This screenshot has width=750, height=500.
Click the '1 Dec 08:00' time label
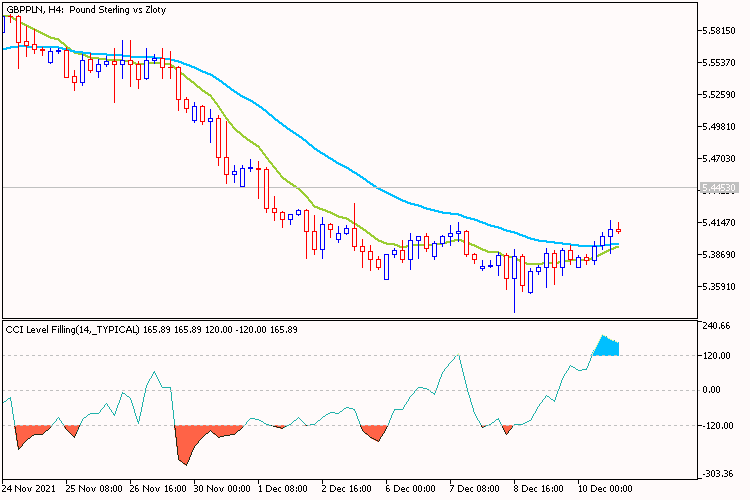[283, 489]
